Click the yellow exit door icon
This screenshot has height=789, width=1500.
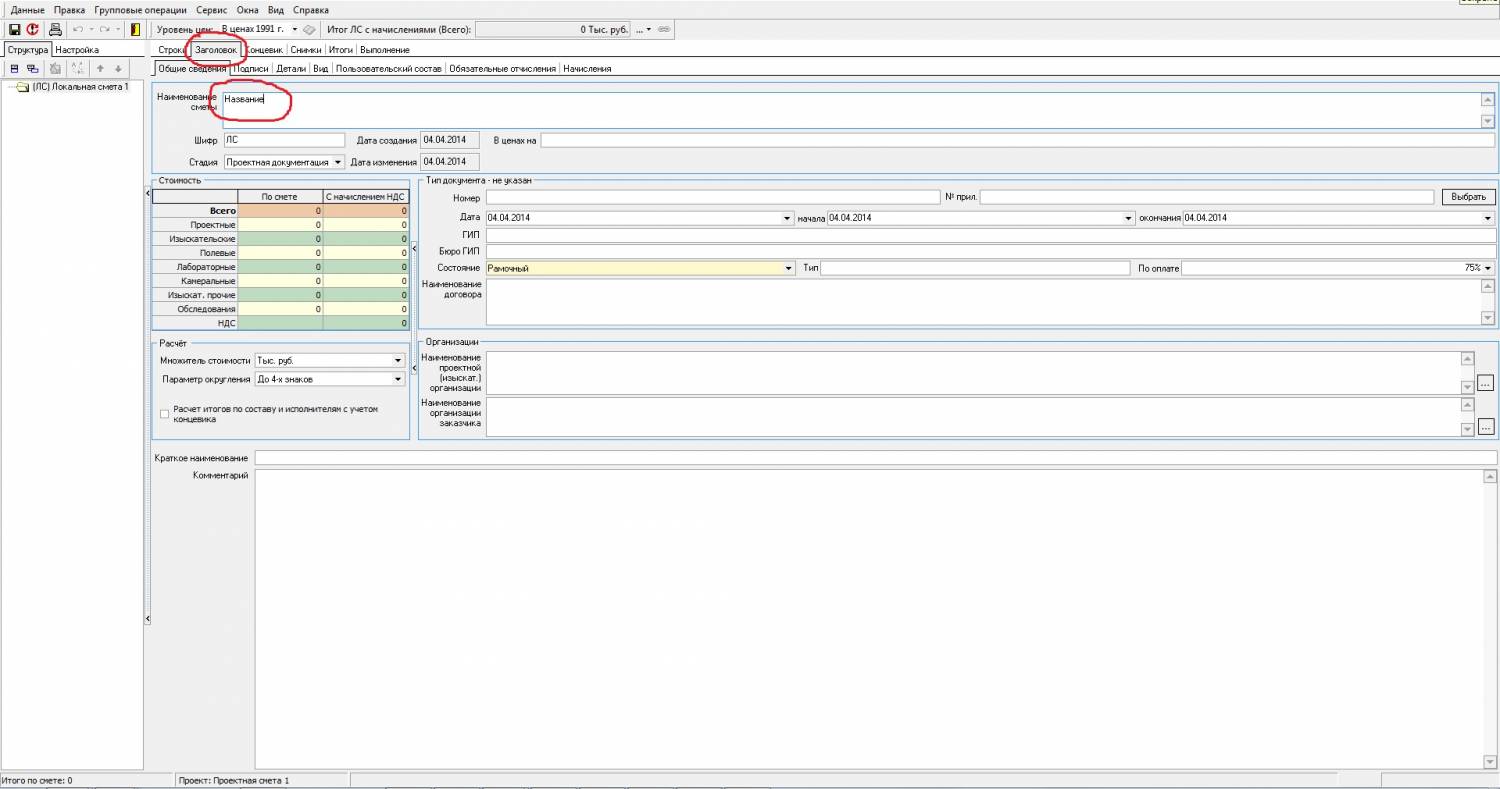click(x=135, y=30)
